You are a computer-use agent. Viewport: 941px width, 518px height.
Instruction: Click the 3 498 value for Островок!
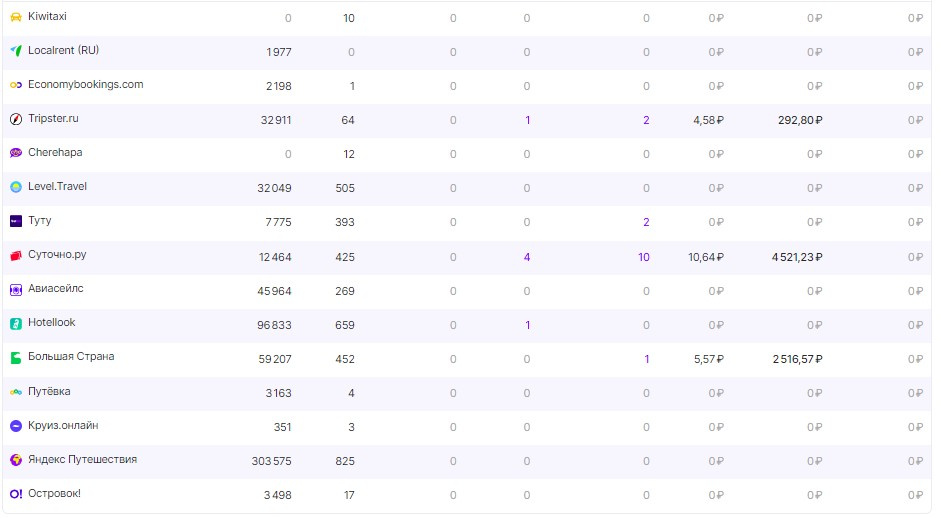click(278, 495)
